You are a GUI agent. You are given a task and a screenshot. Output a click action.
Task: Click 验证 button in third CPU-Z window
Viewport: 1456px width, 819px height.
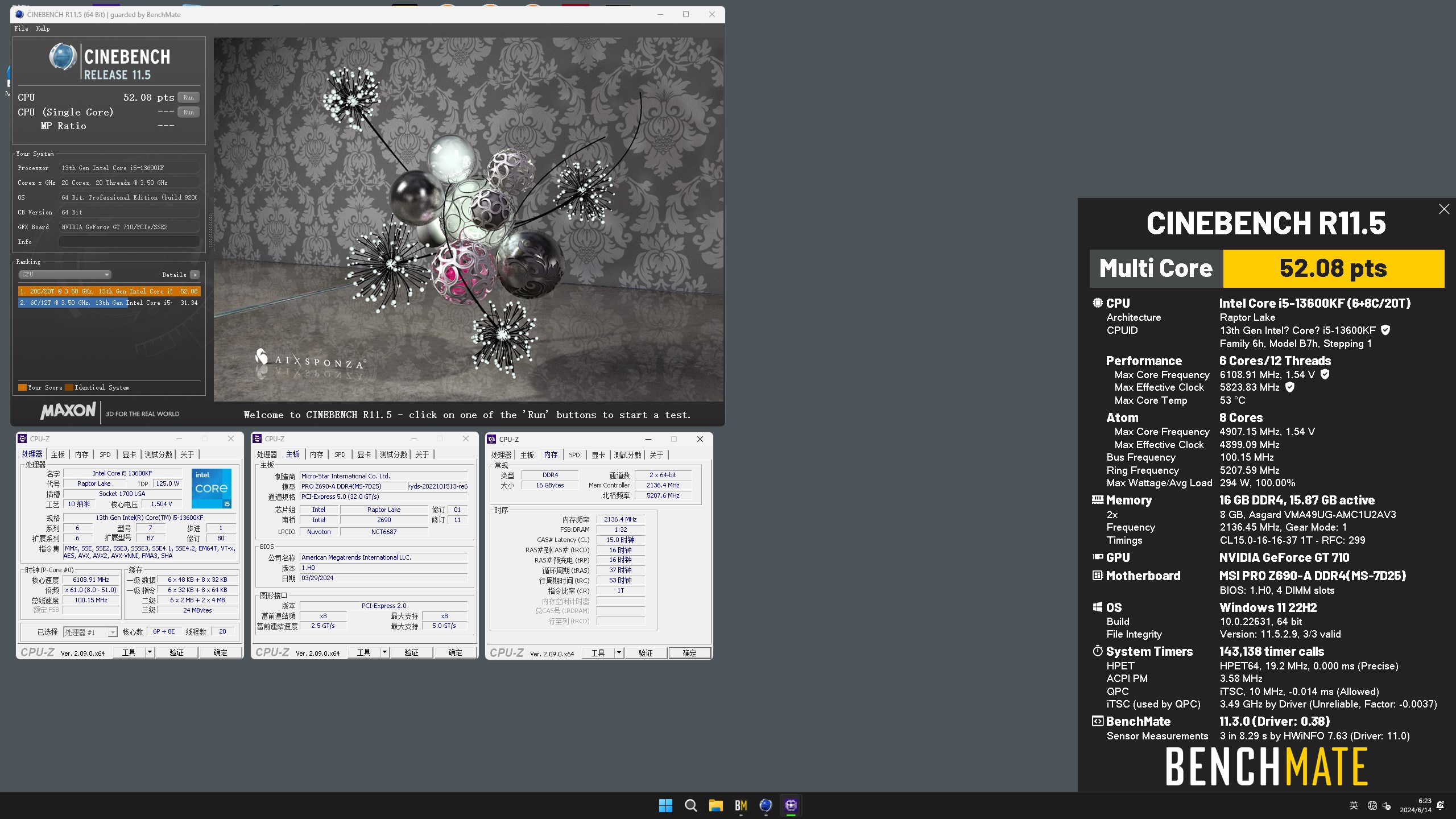[646, 653]
